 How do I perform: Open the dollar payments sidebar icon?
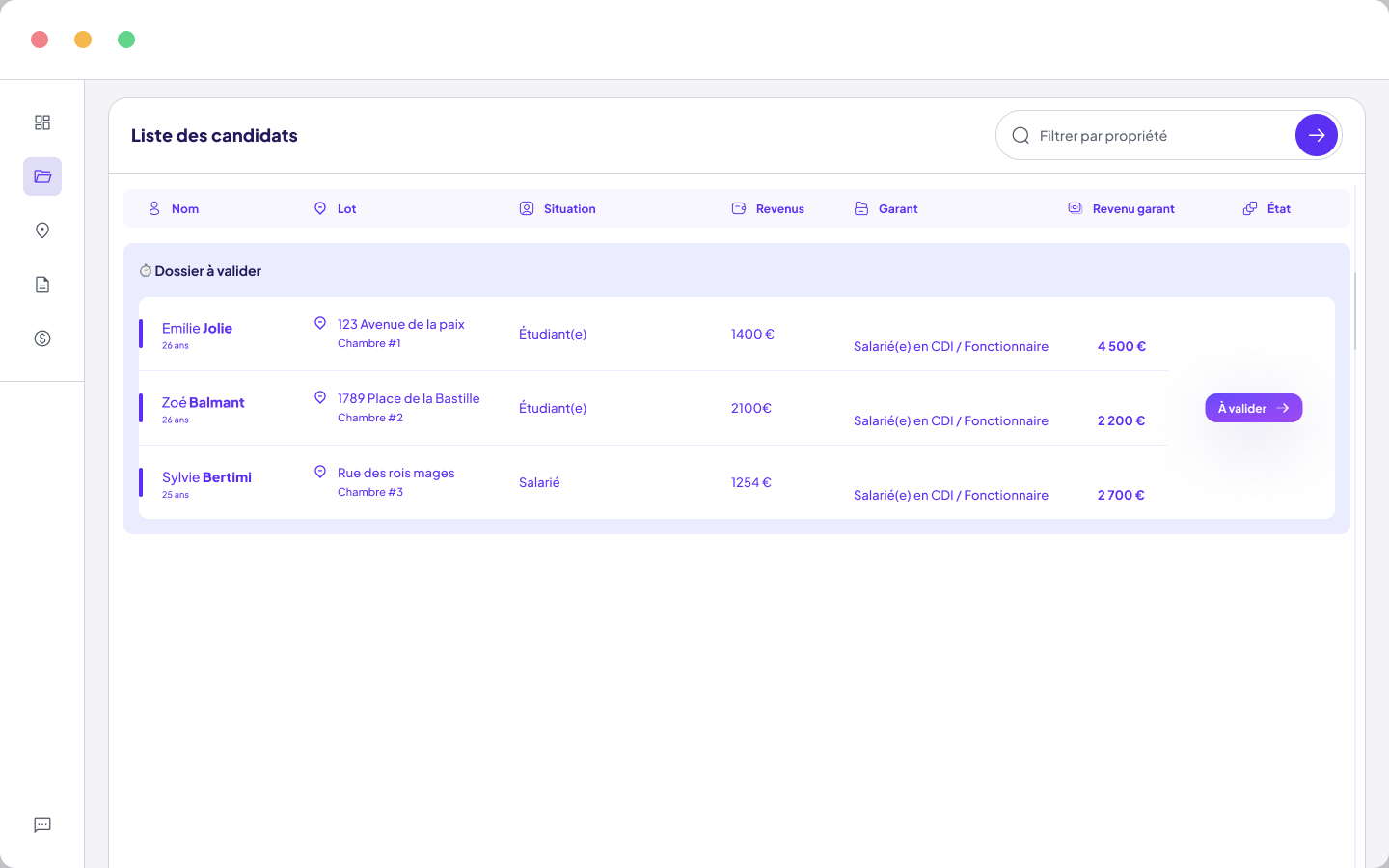(42, 339)
